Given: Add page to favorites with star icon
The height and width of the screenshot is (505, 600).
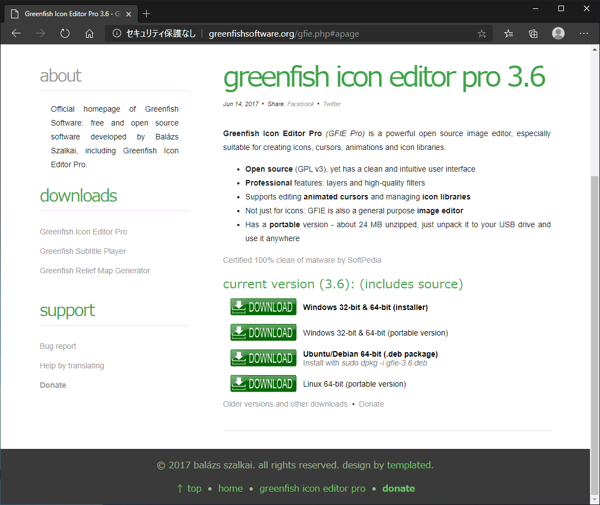Looking at the screenshot, I should click(x=481, y=34).
